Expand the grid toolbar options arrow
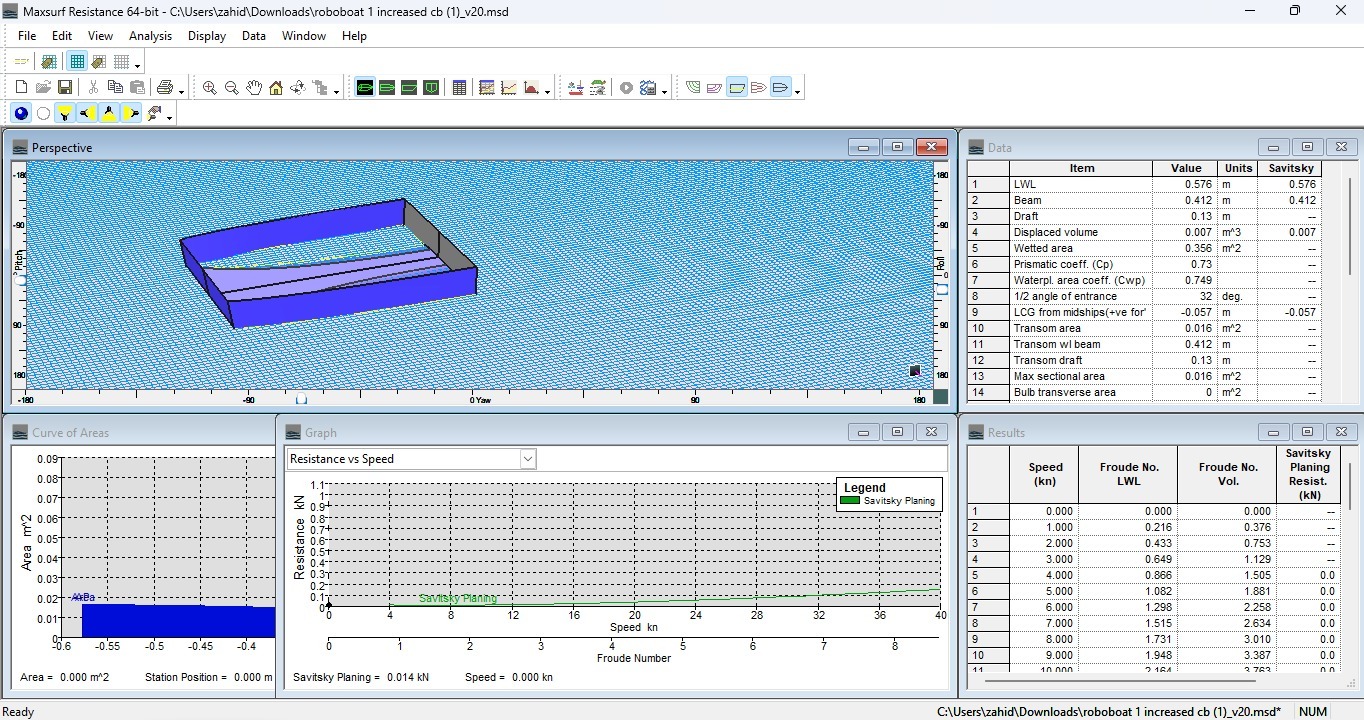 coord(137,65)
